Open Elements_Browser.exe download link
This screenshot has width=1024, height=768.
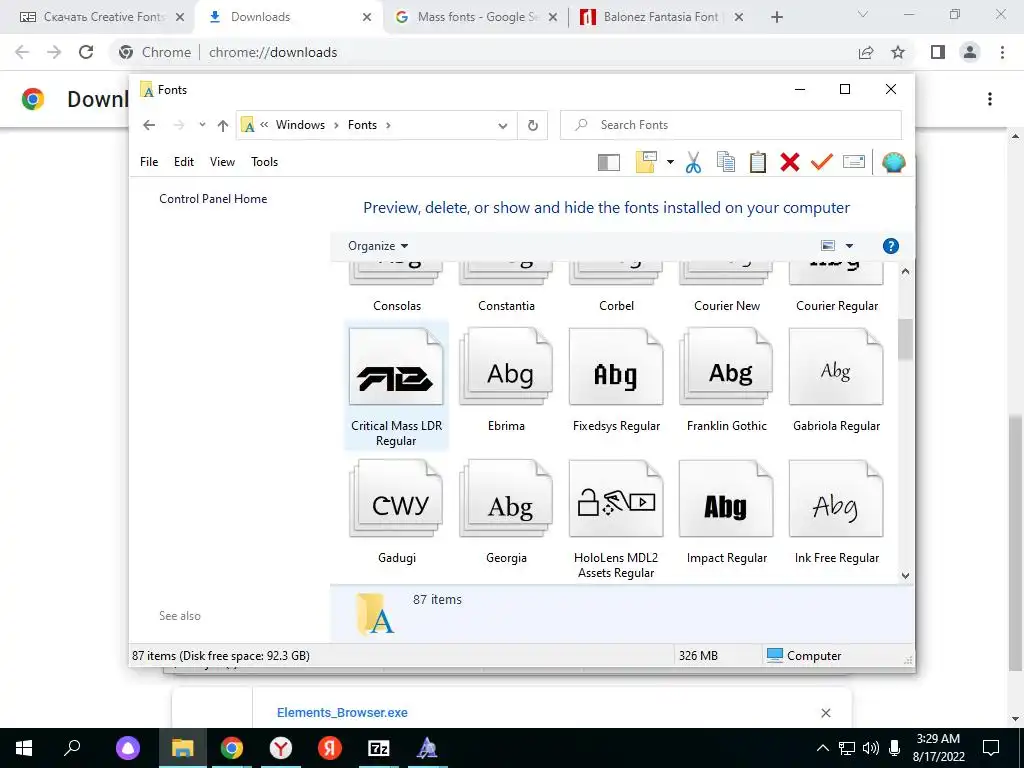(x=342, y=712)
